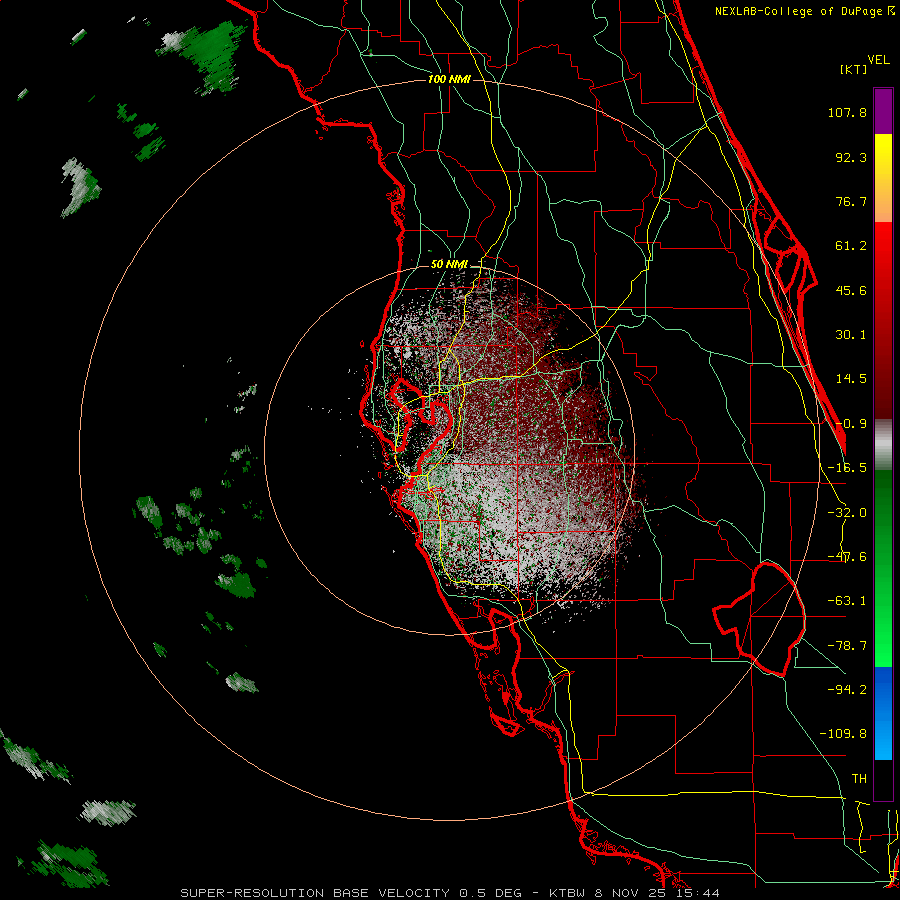Click the TH legend label
Image resolution: width=900 pixels, height=900 pixels.
[859, 779]
